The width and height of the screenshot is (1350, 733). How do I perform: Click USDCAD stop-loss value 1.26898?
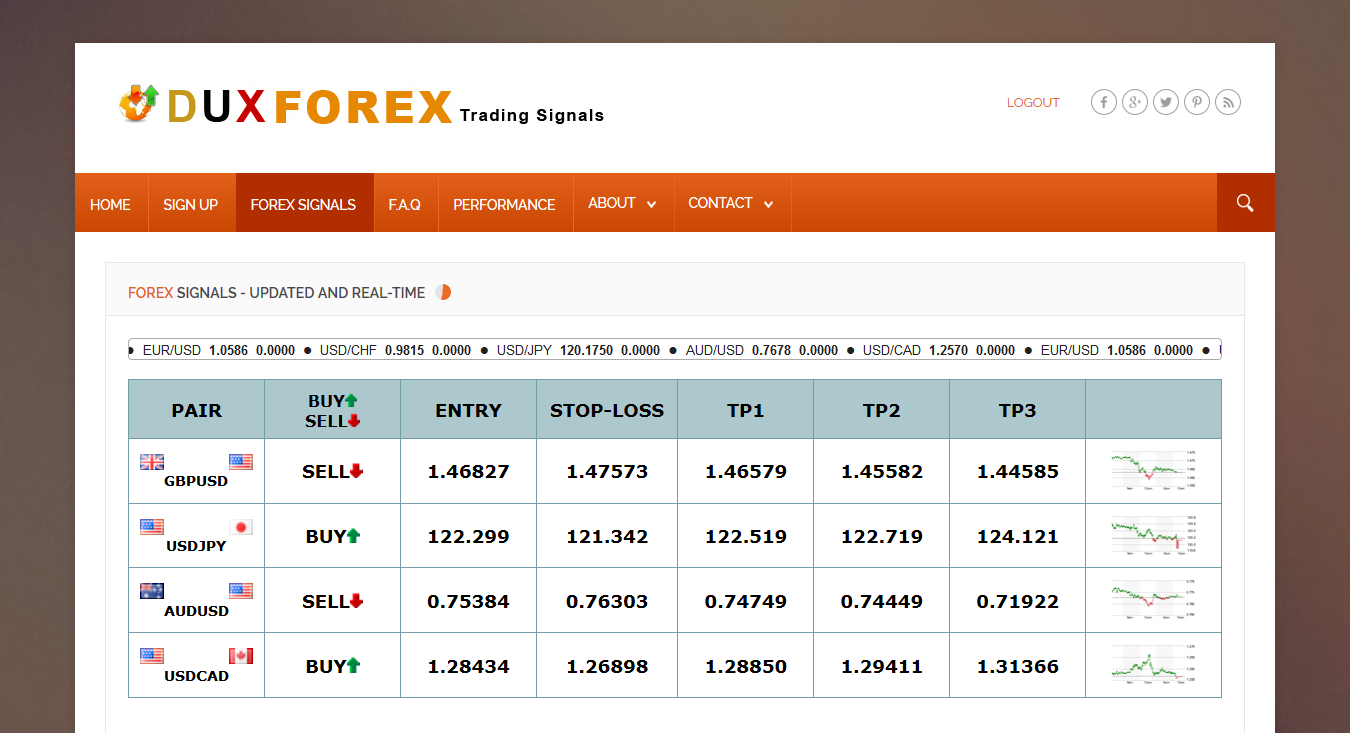(x=607, y=667)
